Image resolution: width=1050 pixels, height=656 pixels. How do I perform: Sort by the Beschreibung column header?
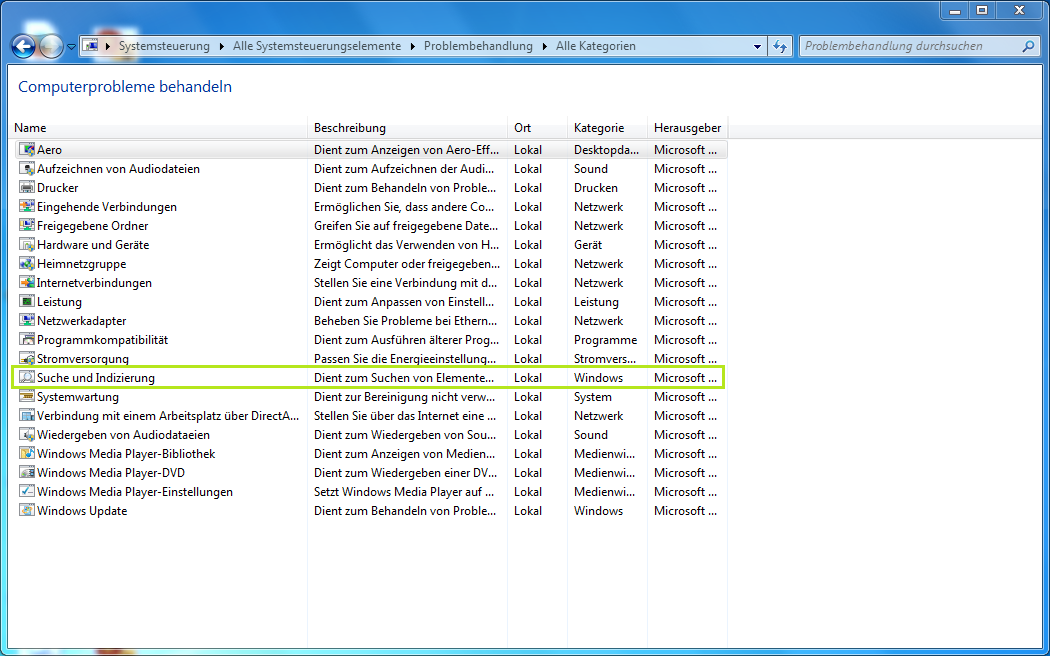[408, 128]
